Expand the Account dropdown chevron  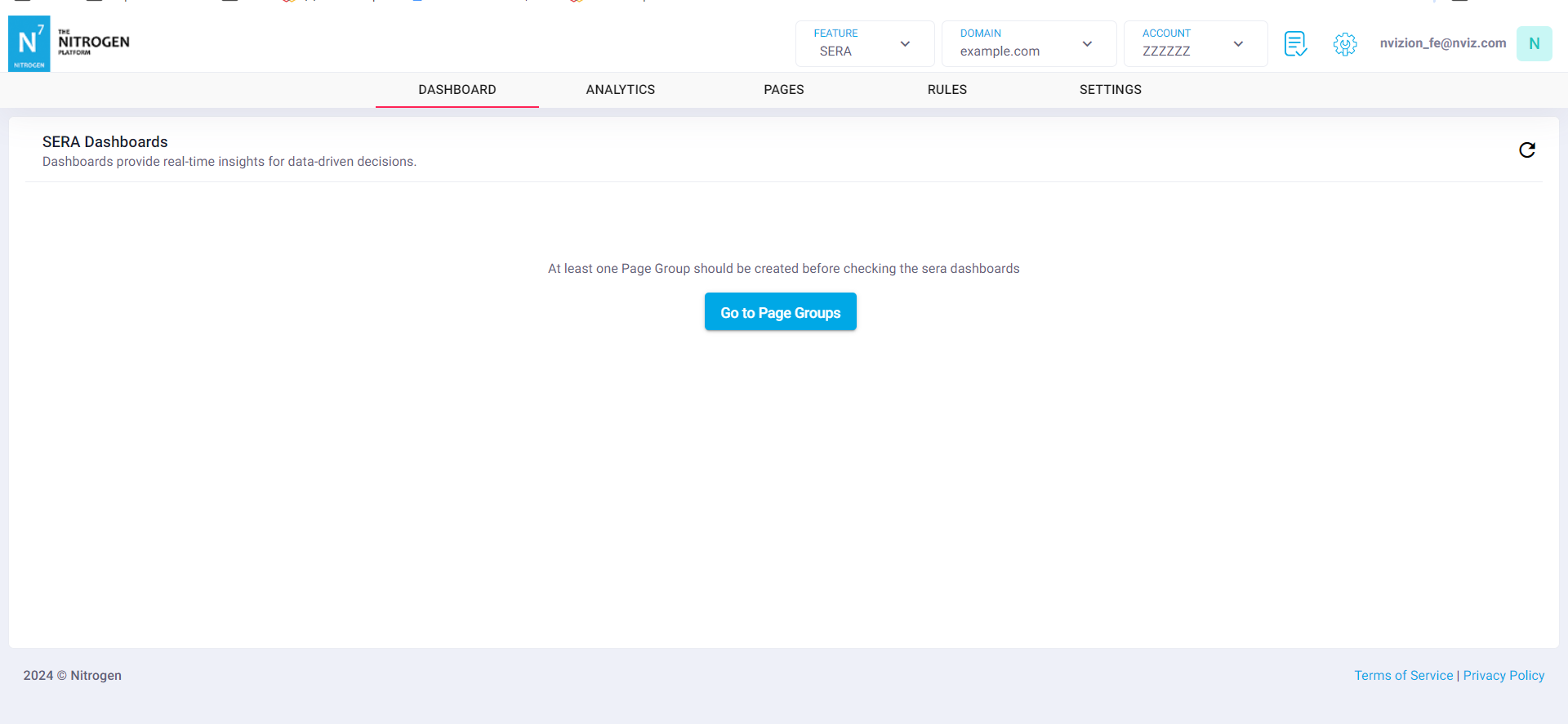tap(1238, 44)
